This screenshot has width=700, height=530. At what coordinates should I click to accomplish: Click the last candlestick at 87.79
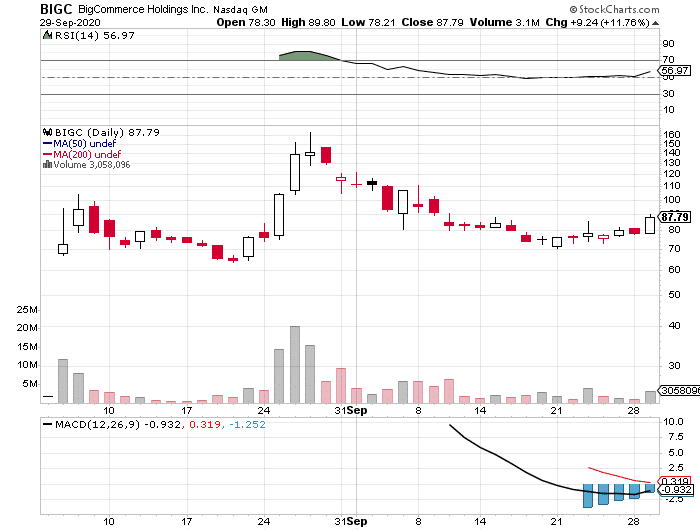click(x=650, y=225)
